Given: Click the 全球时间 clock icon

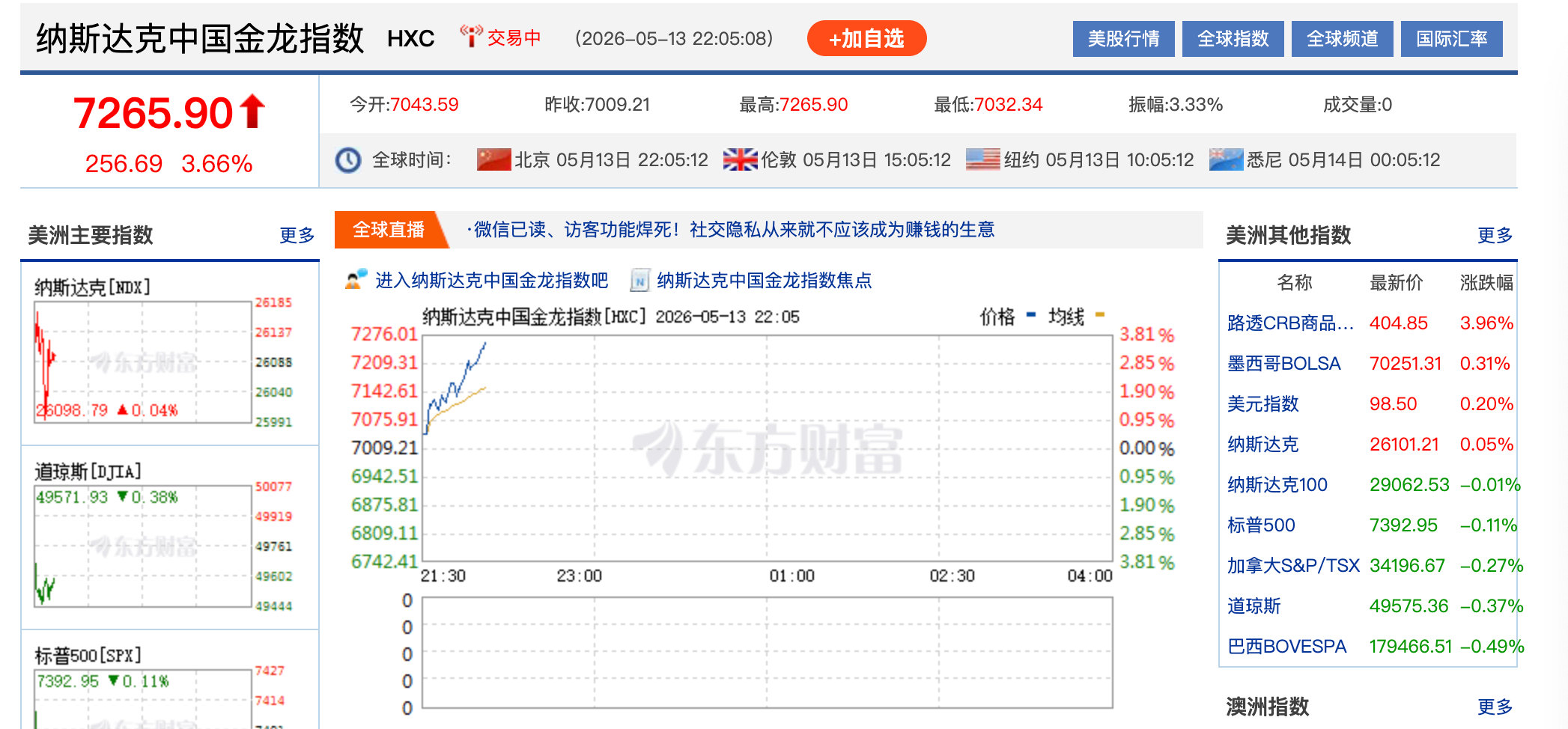Looking at the screenshot, I should [x=348, y=160].
